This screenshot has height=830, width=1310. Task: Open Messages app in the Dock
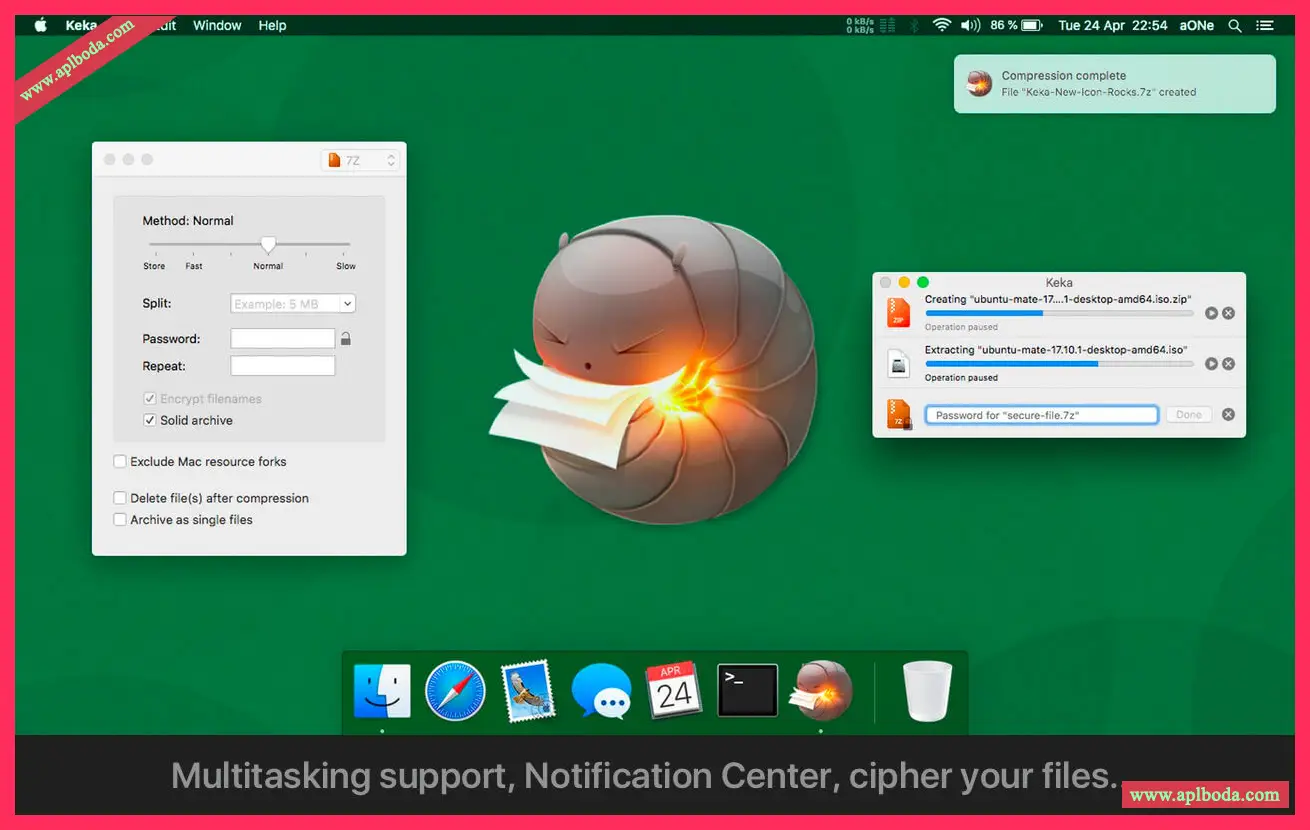click(x=601, y=691)
